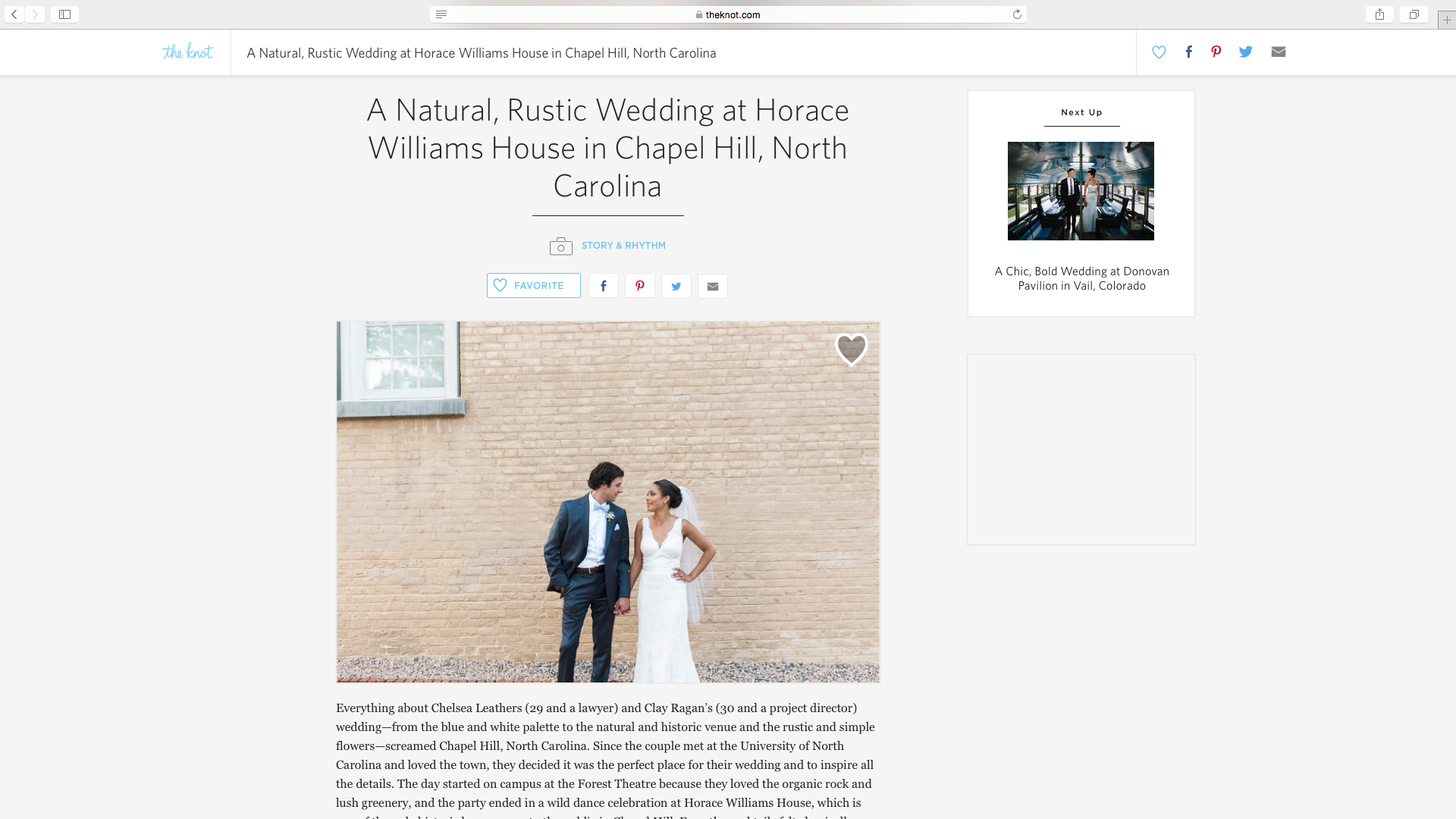Click Twitter share button below title
Screen dimensions: 1456x819
676,286
